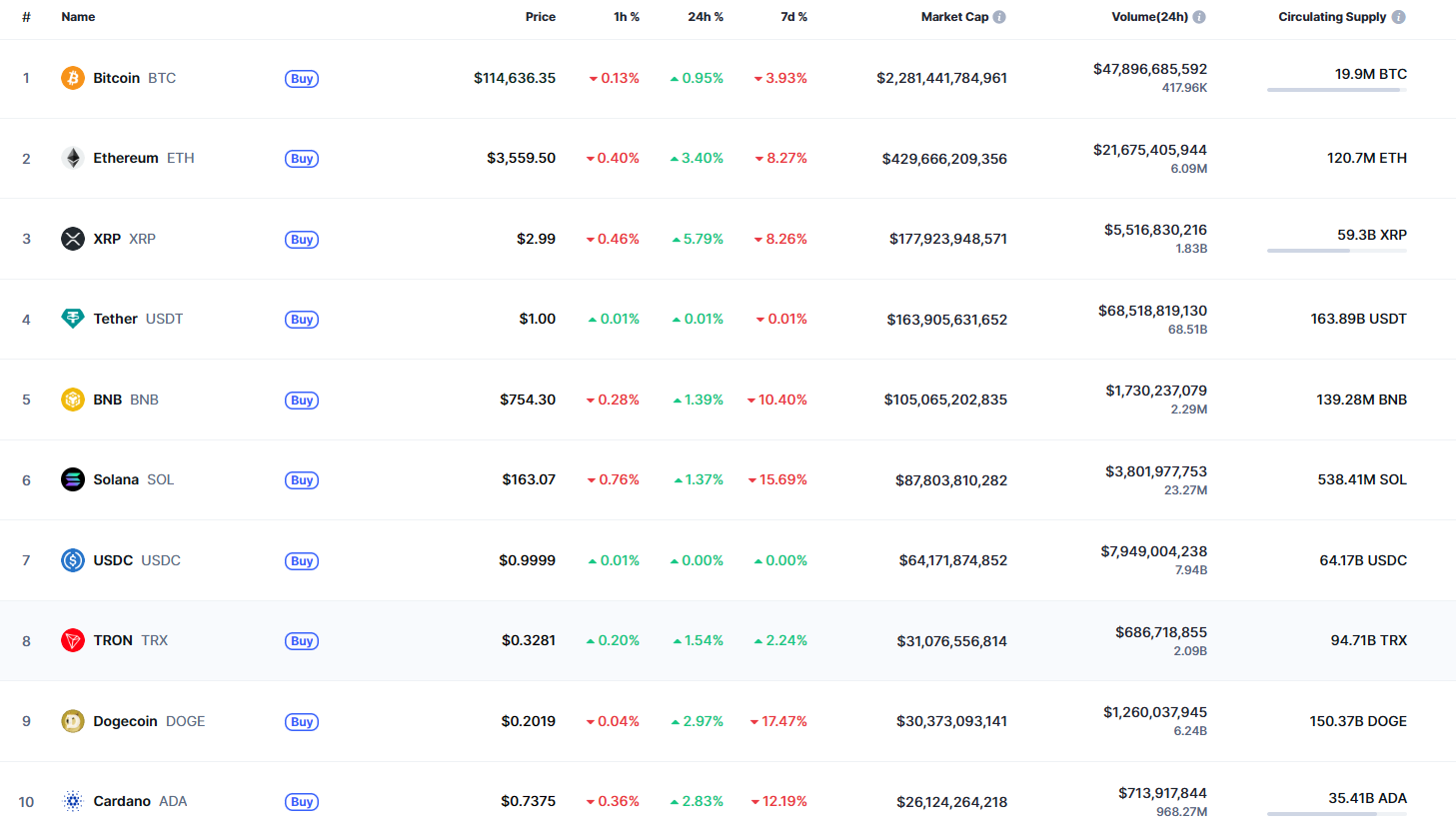The image size is (1456, 837).
Task: Click the Dogecoin coin logo
Action: point(73,721)
